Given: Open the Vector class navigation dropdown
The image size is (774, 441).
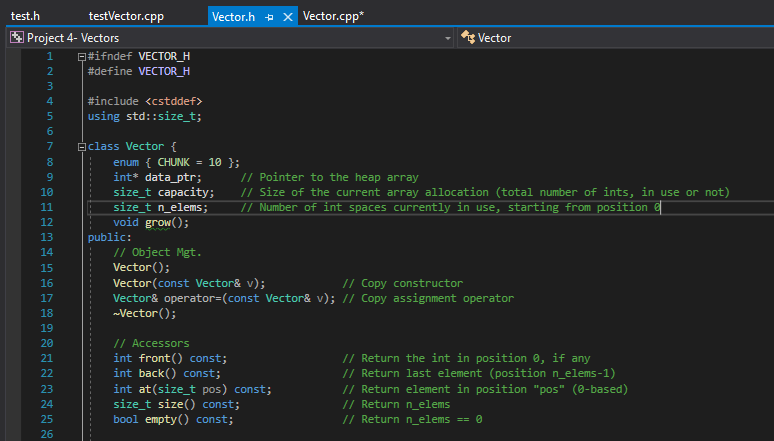Looking at the screenshot, I should [x=616, y=38].
